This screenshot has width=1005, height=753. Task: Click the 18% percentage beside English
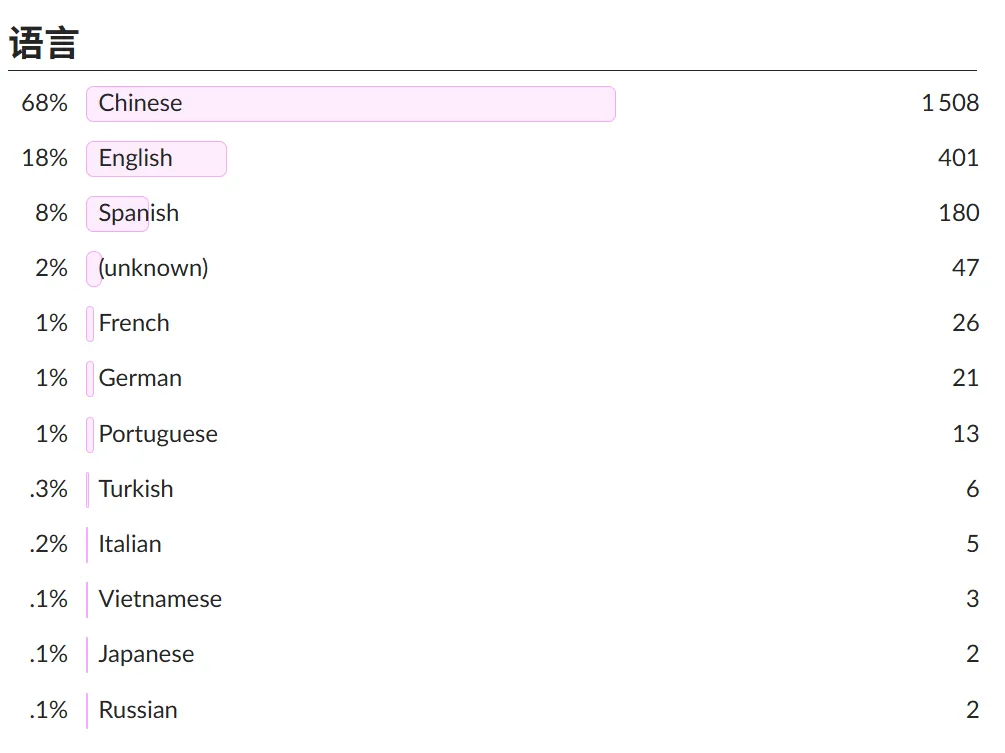[45, 158]
